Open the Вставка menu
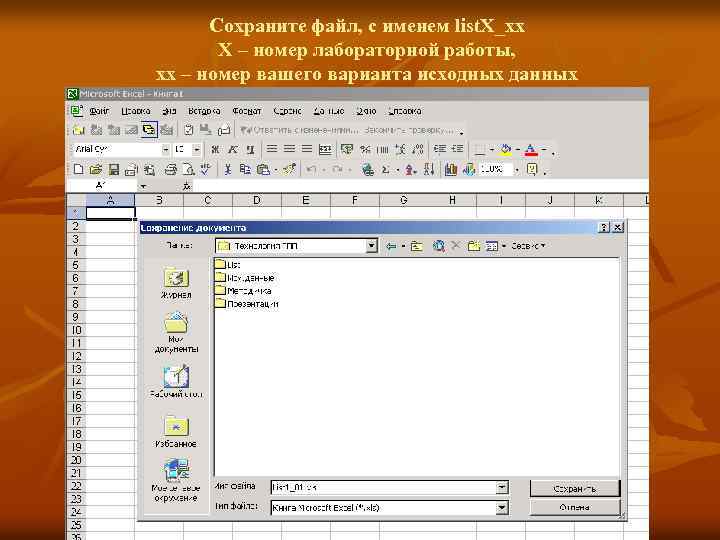Image resolution: width=720 pixels, height=540 pixels. tap(204, 111)
